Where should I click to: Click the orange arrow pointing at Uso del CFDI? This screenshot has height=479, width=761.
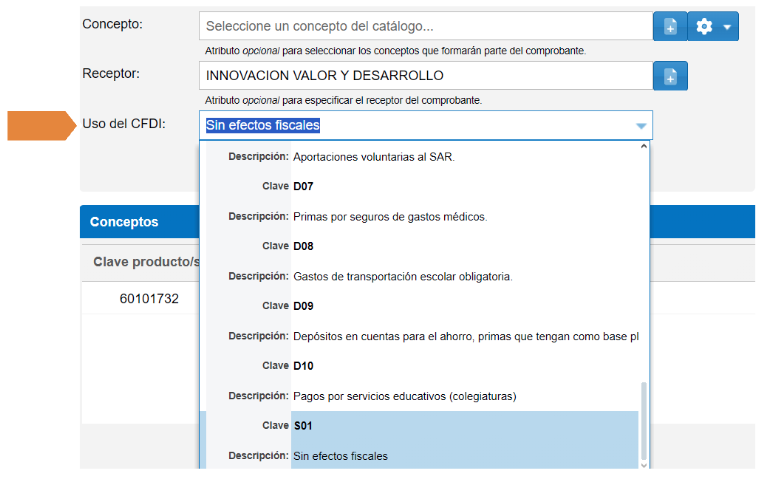42,125
